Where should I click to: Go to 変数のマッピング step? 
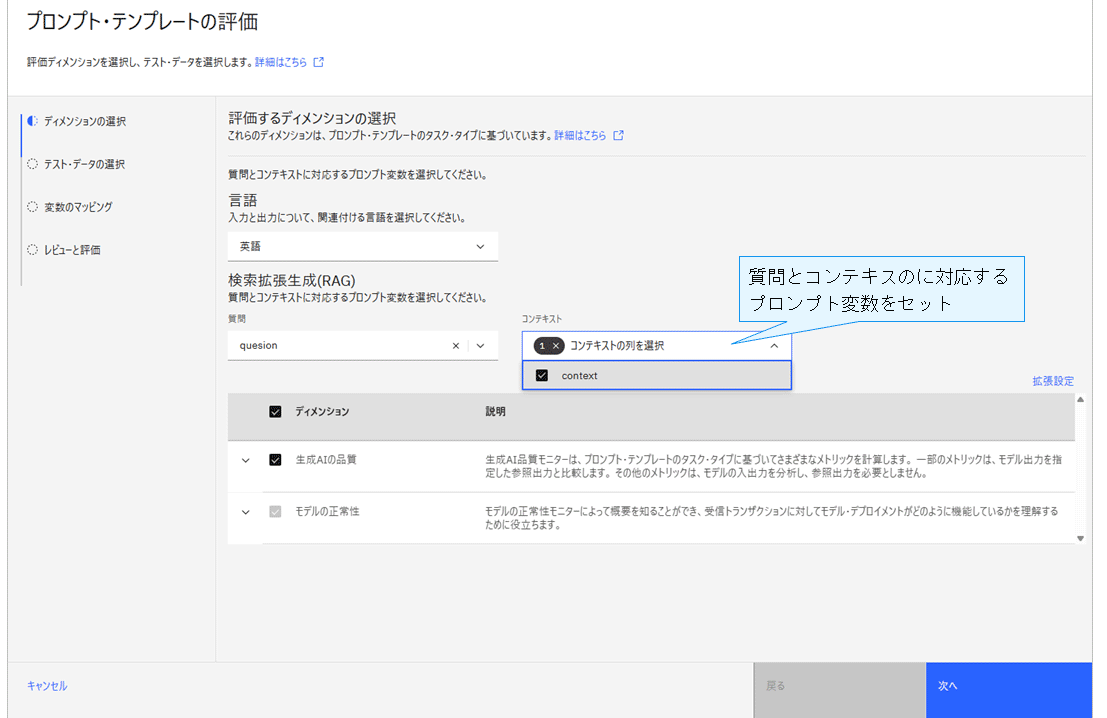pos(78,207)
